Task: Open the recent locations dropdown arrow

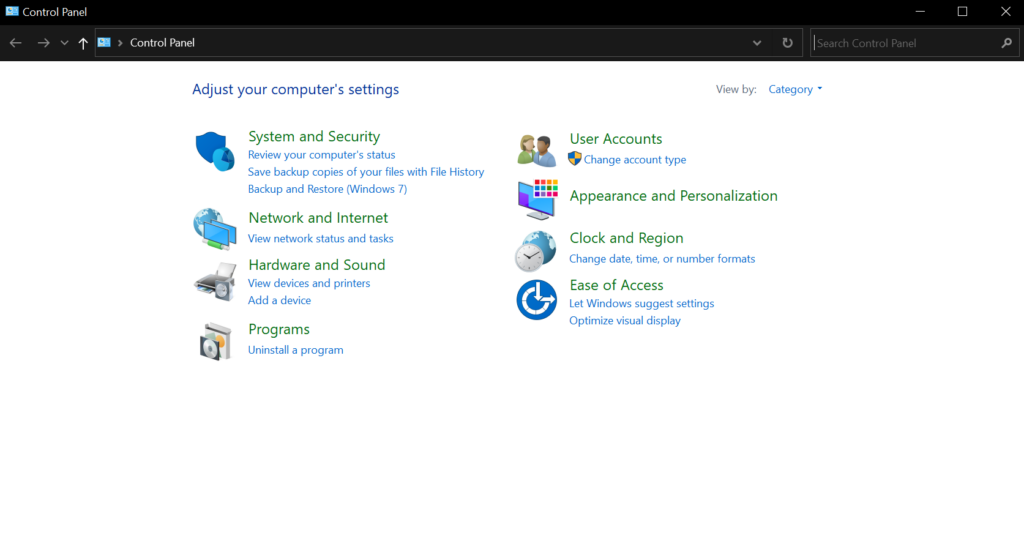Action: (64, 43)
